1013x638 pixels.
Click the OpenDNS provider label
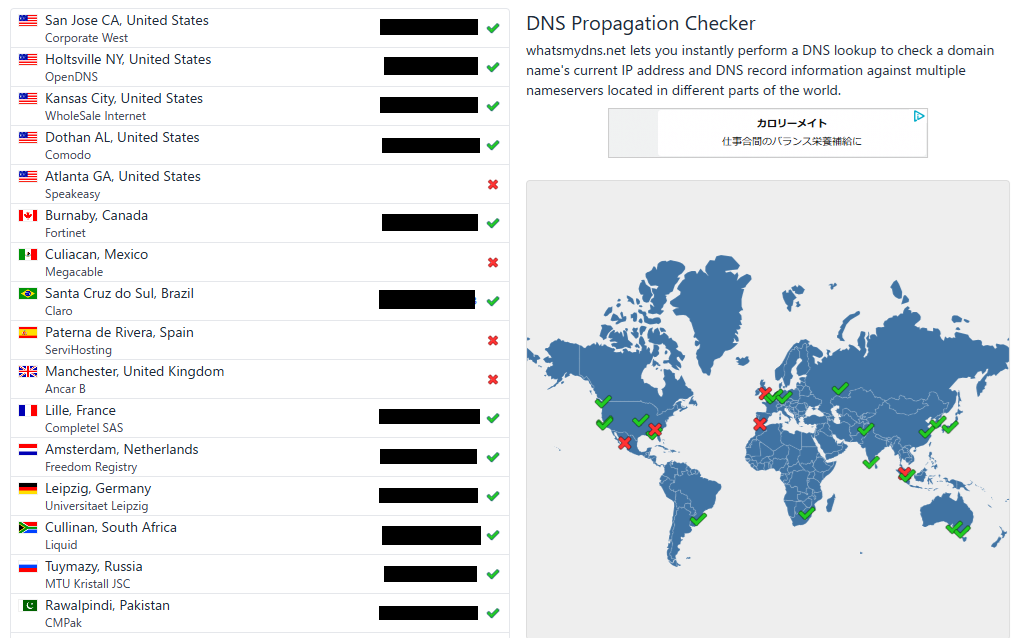coord(72,77)
